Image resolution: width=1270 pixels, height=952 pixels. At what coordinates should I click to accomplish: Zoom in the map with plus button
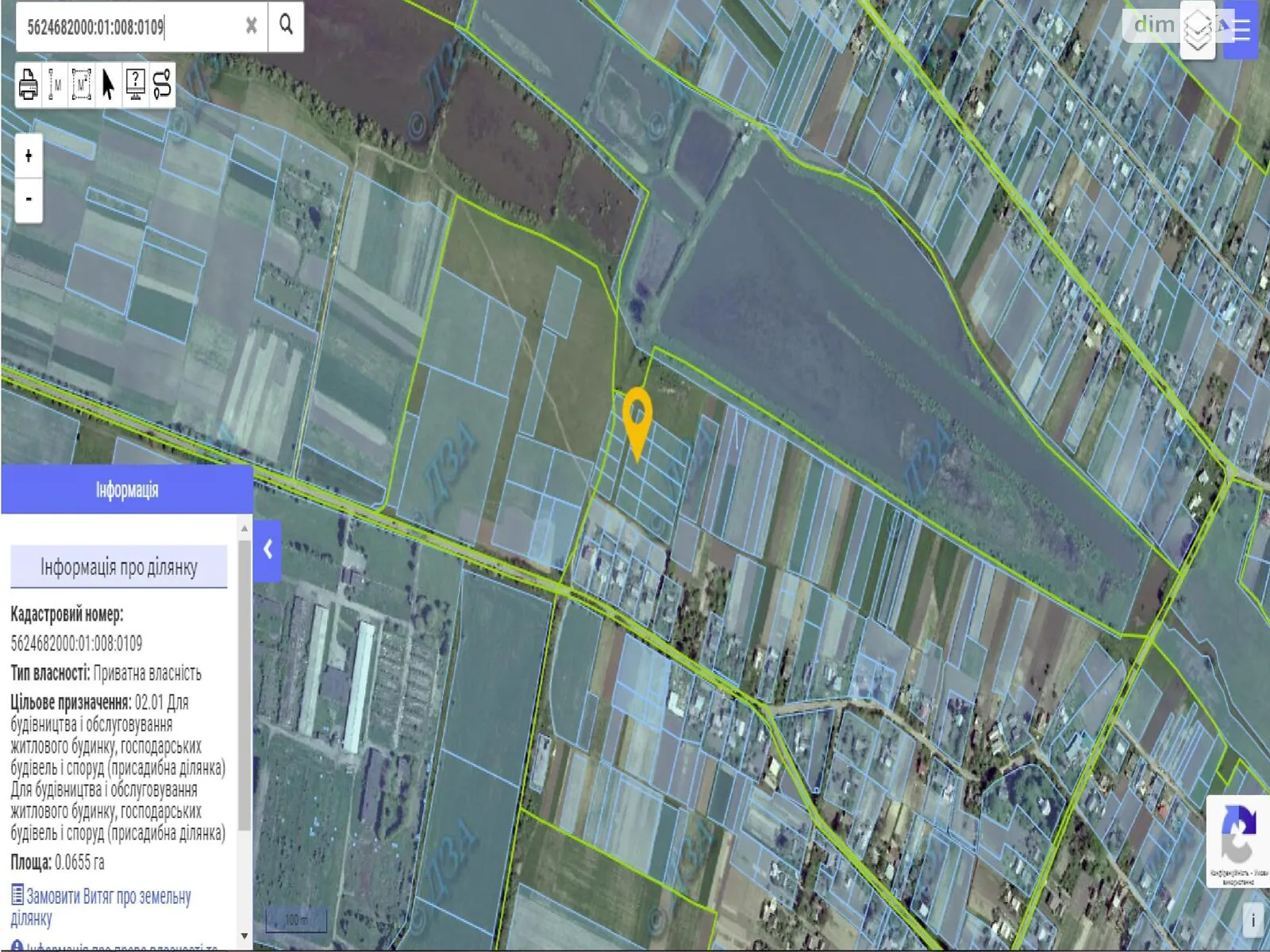[29, 155]
